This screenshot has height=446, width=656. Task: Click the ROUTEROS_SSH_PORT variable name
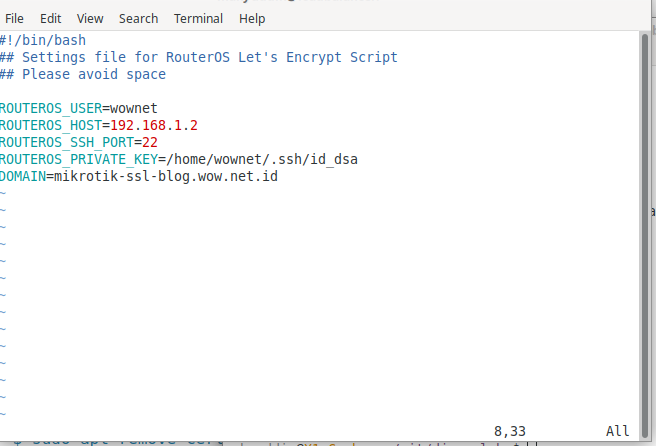pyautogui.click(x=67, y=143)
